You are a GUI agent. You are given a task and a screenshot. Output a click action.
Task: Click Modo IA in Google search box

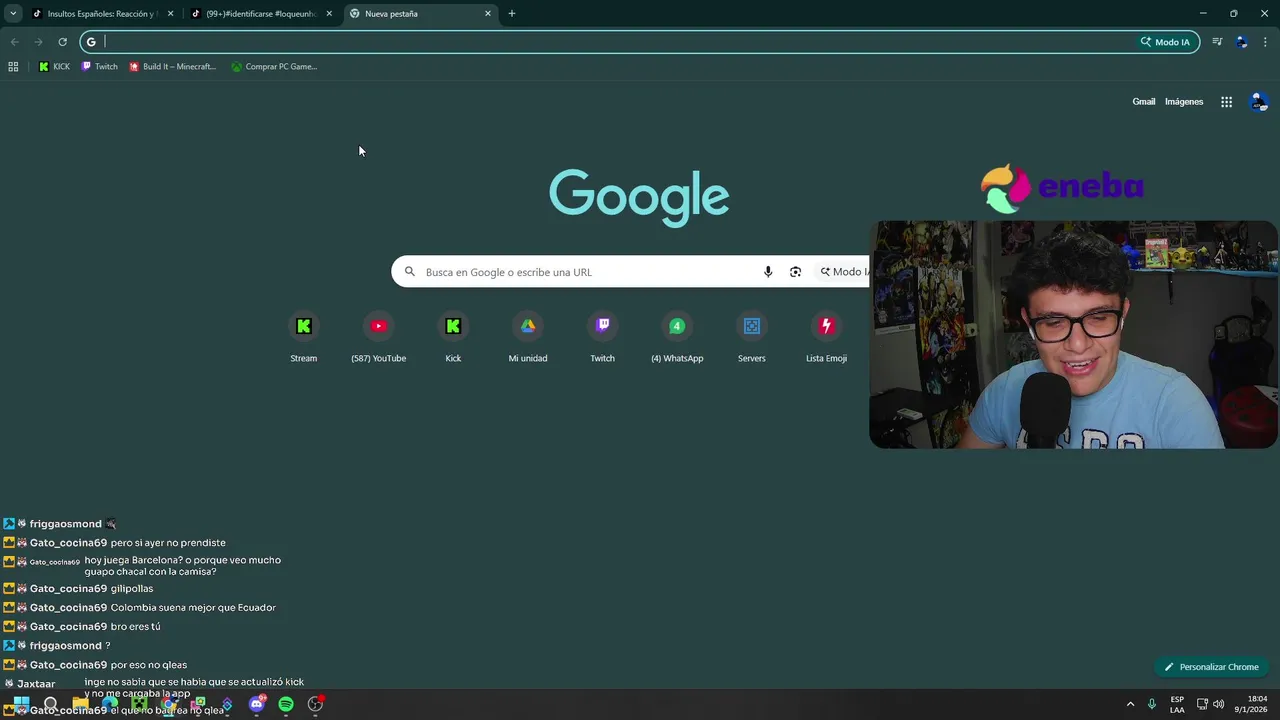click(844, 272)
